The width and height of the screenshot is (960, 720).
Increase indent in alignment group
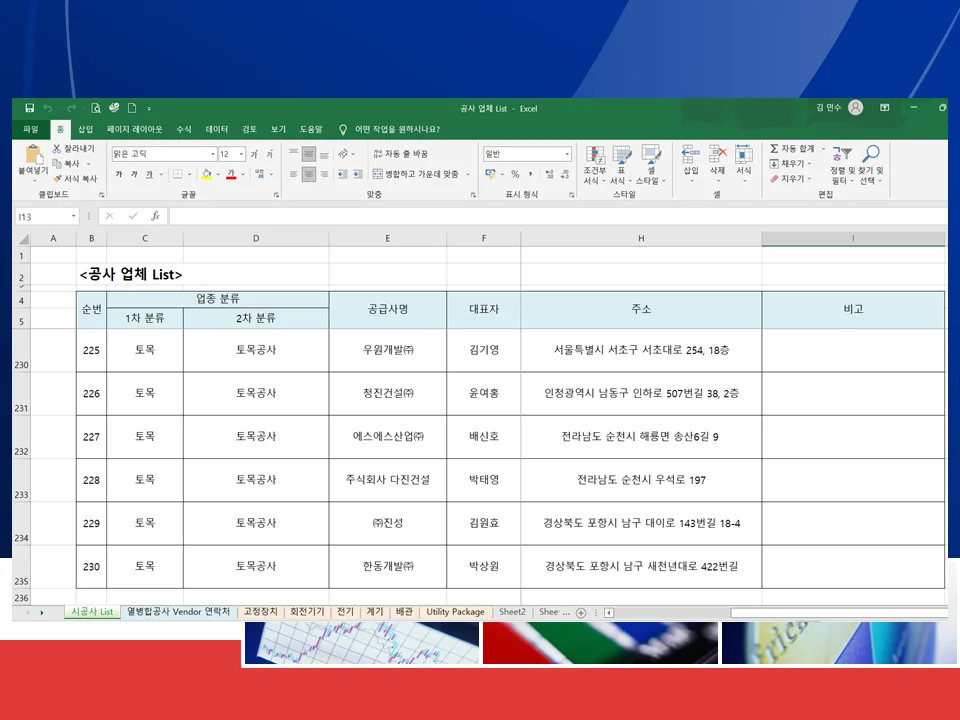[358, 174]
